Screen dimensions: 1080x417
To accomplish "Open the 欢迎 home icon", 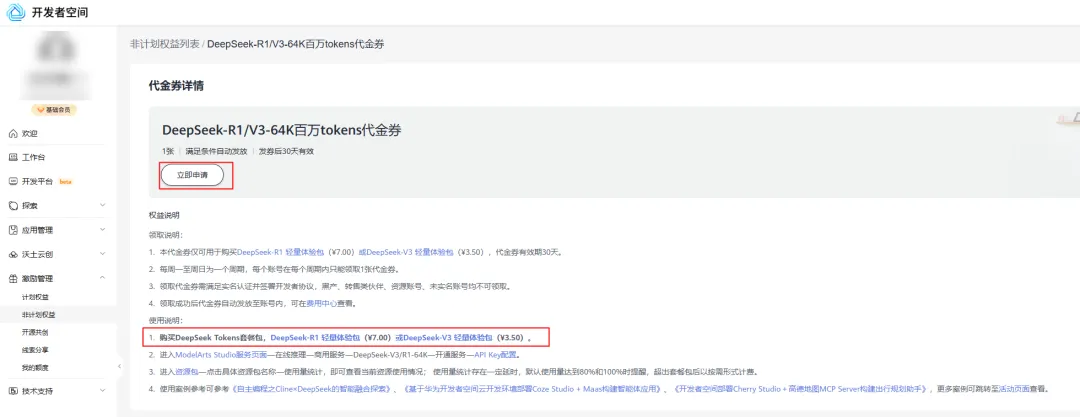I will (12, 133).
